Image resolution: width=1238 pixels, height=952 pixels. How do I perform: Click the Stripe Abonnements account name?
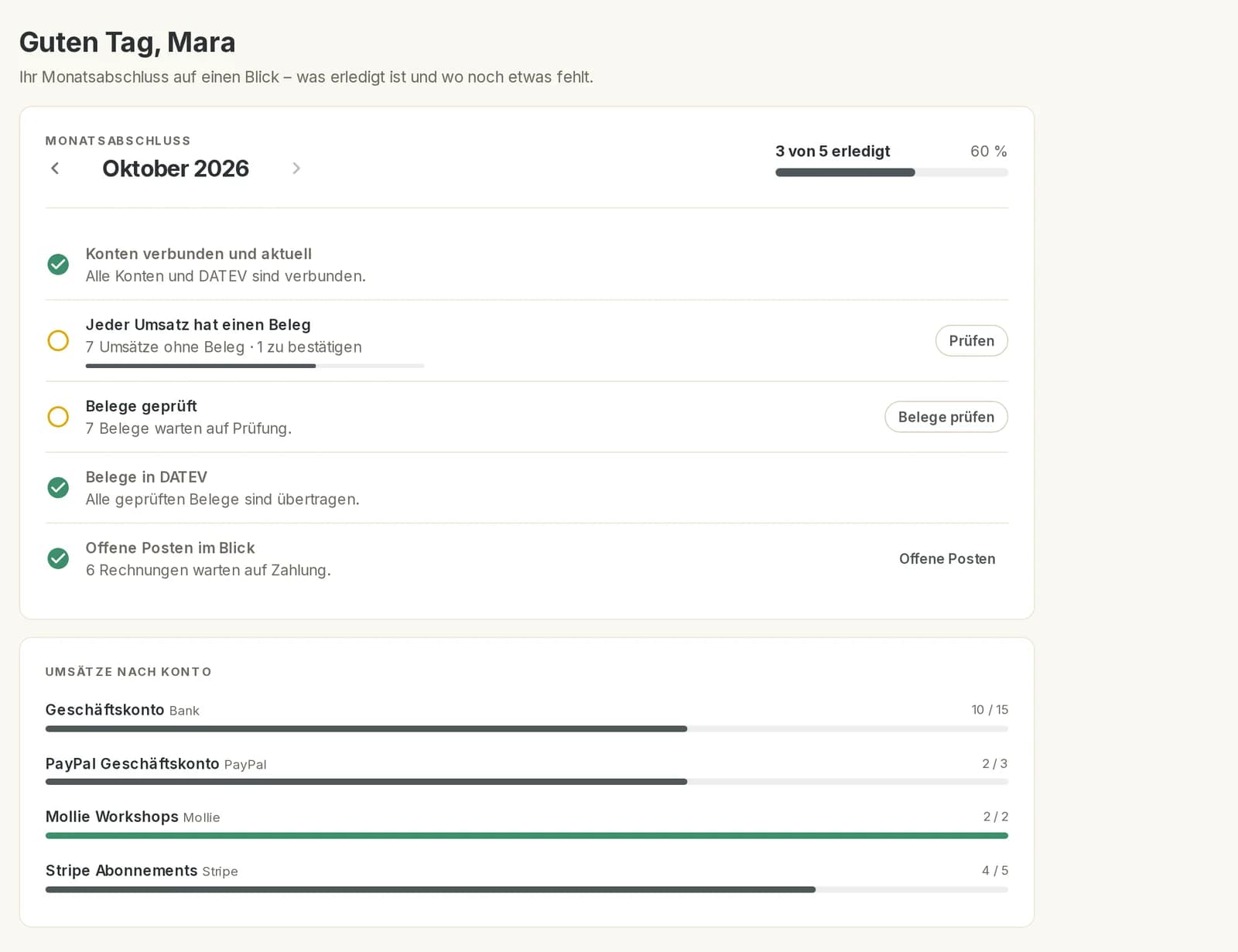[121, 870]
